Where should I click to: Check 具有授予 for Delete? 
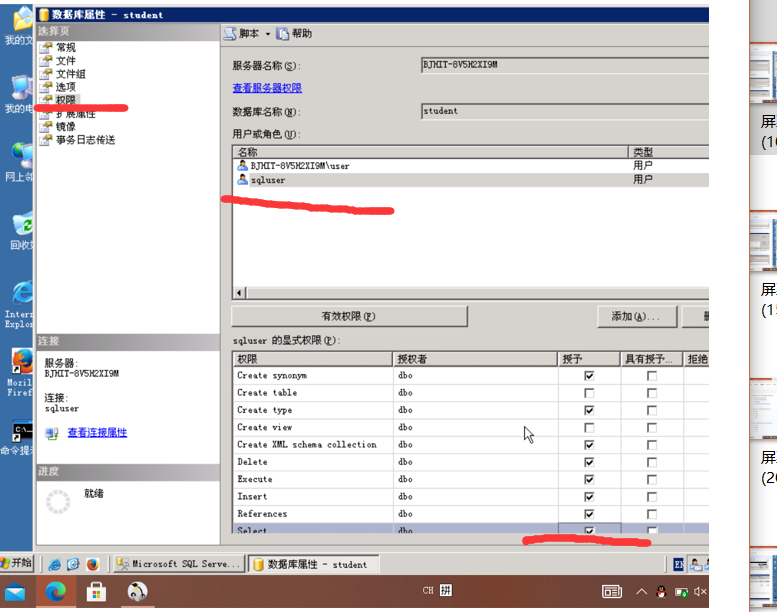652,462
